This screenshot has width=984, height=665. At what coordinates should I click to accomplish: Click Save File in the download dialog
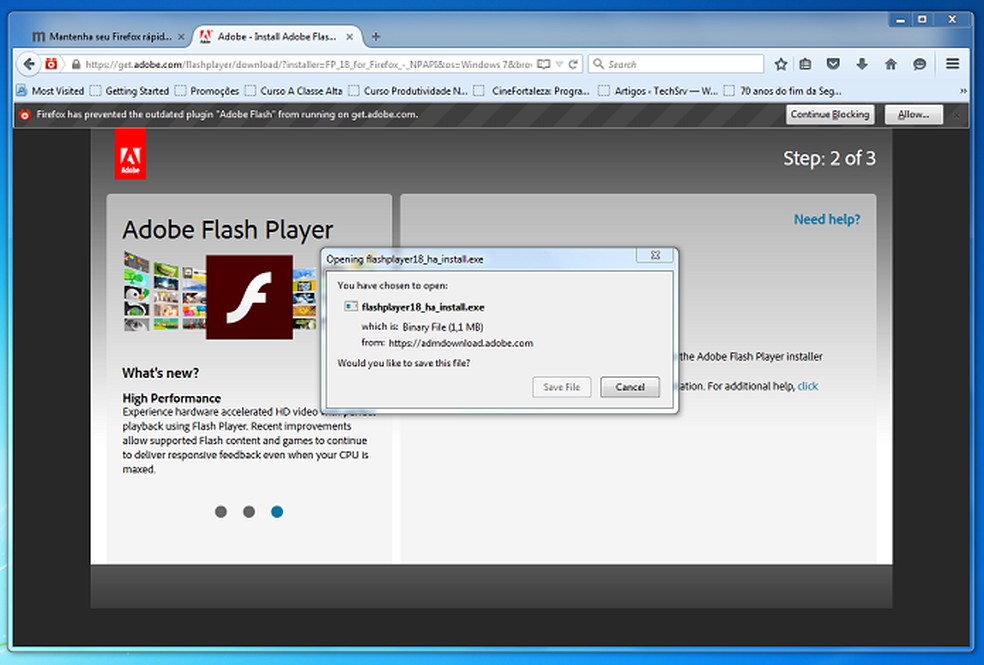point(561,387)
